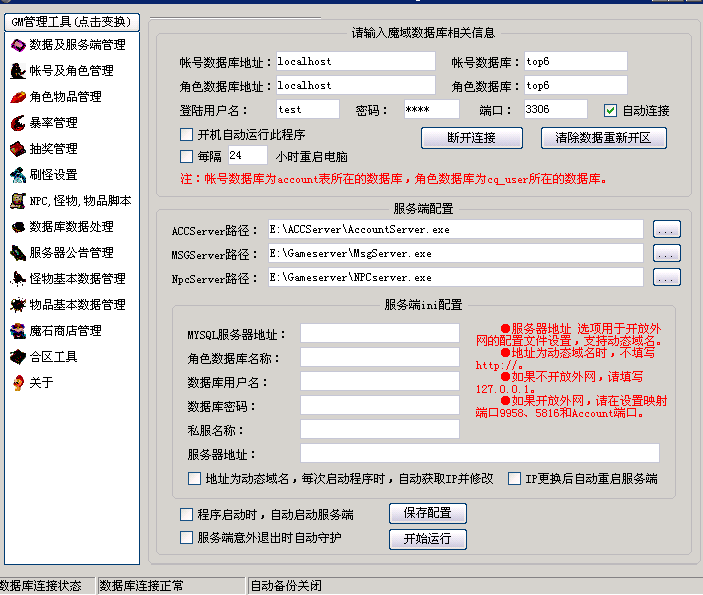Click the 数据库用户名 input field
The height and width of the screenshot is (595, 703).
380,382
